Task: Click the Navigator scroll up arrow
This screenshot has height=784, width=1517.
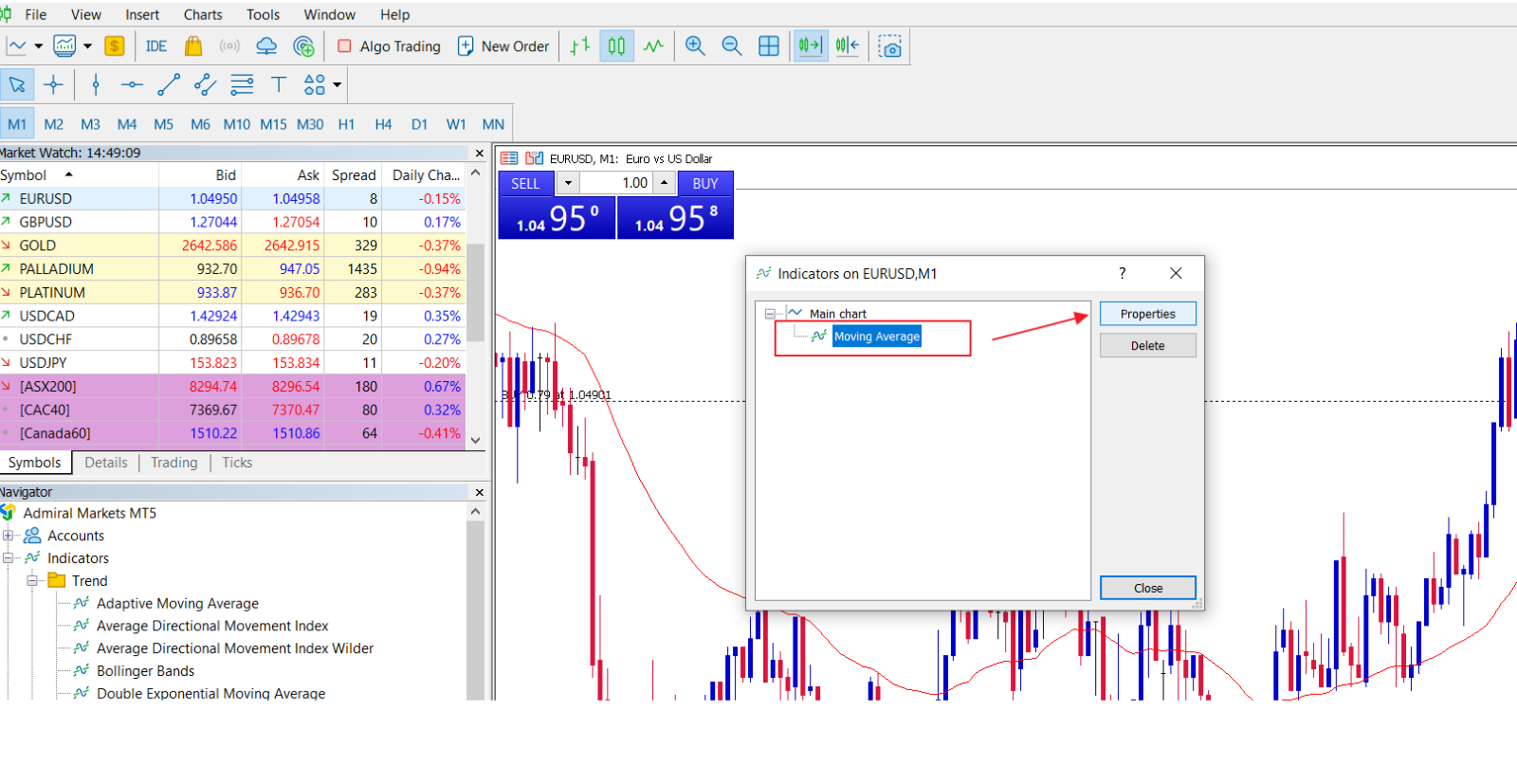Action: click(476, 511)
